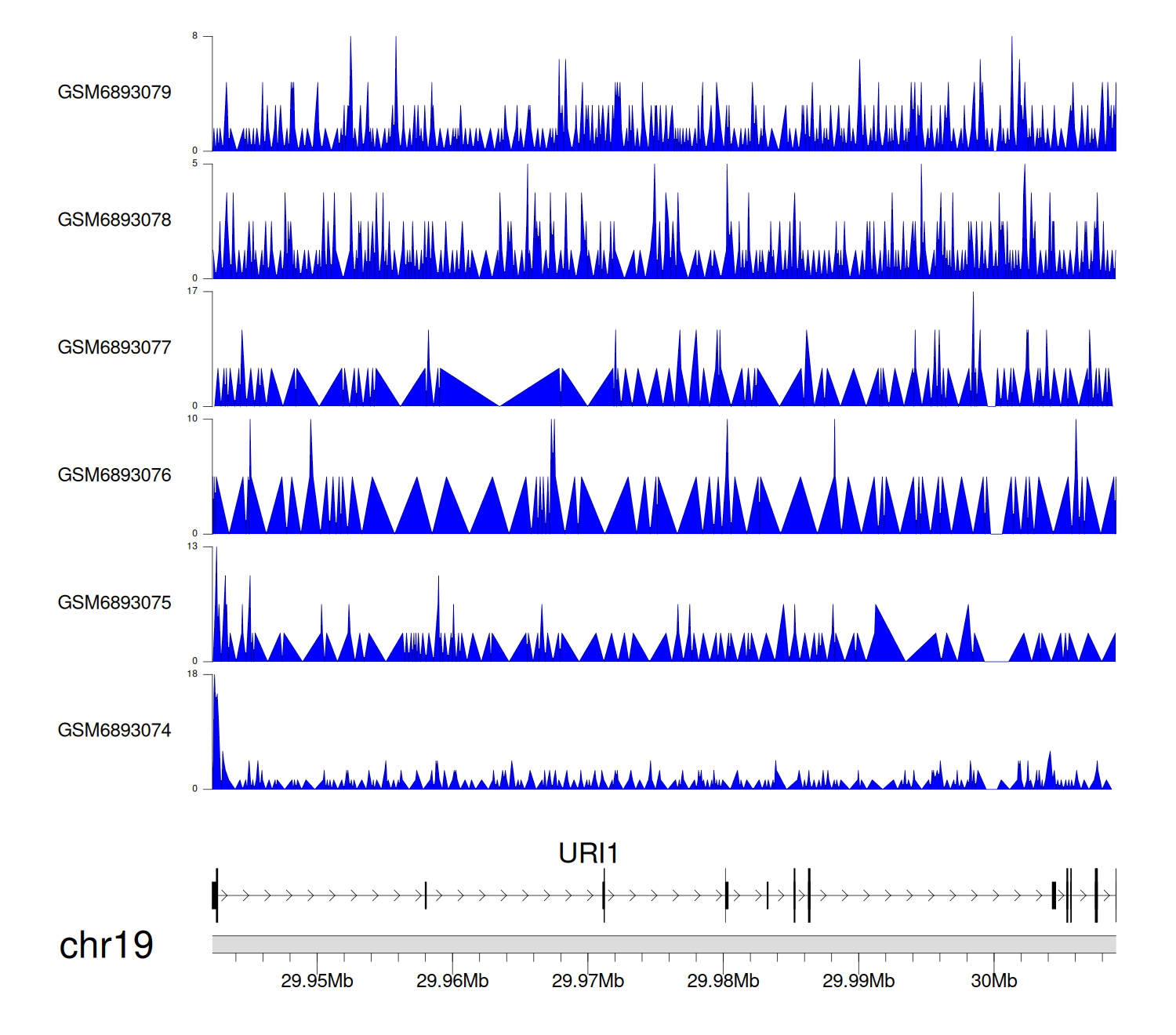Image resolution: width=1176 pixels, height=1035 pixels.
Task: Click the 29.97Mb axis tick label
Action: 588,981
